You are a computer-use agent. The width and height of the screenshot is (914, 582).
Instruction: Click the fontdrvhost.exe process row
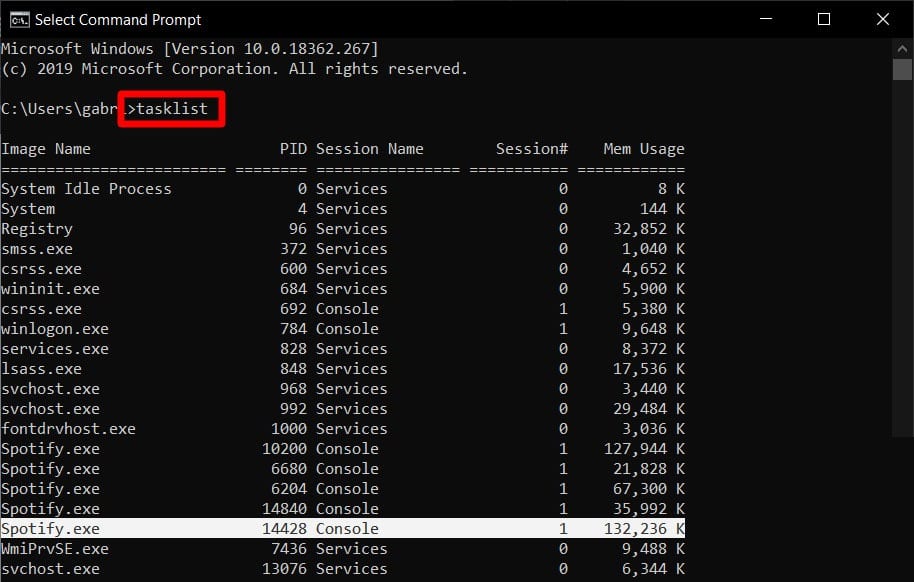[x=70, y=428]
